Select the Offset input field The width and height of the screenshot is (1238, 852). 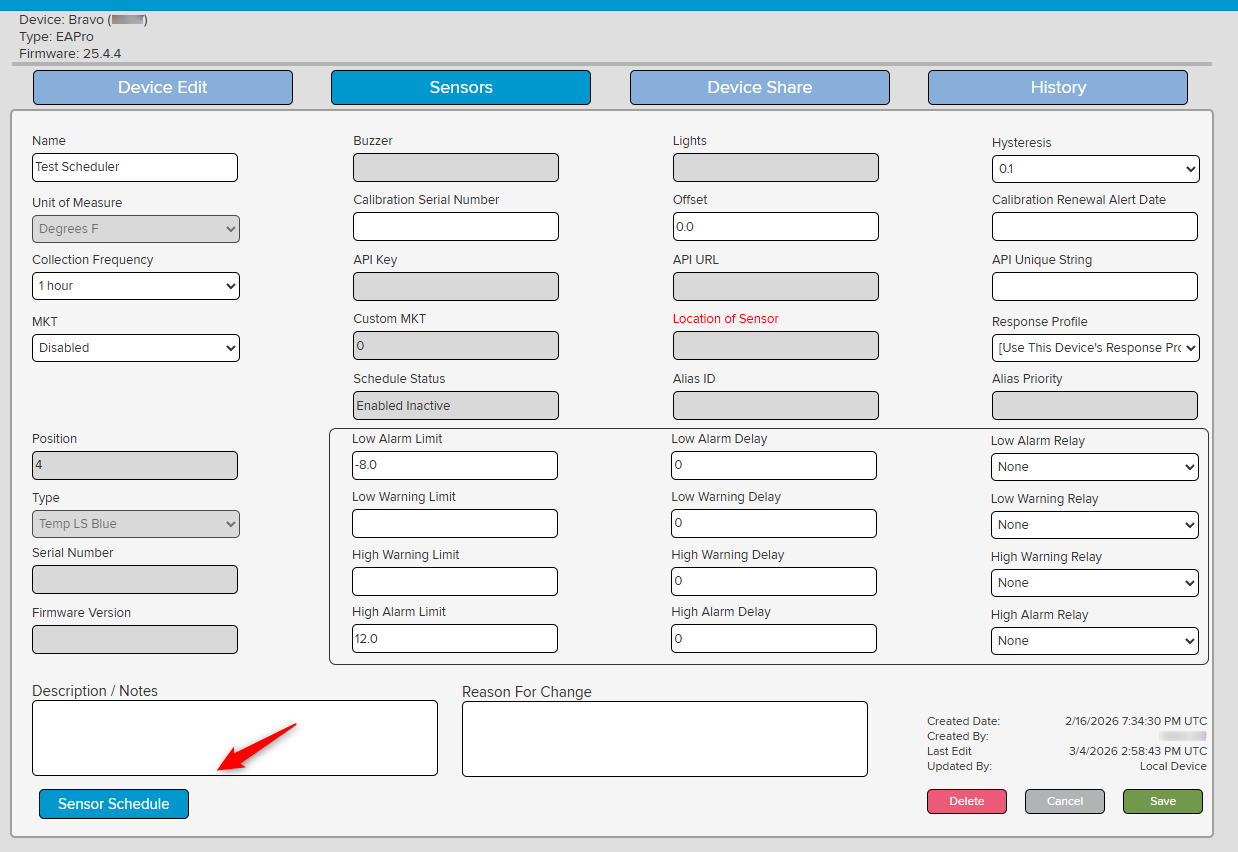click(x=775, y=227)
